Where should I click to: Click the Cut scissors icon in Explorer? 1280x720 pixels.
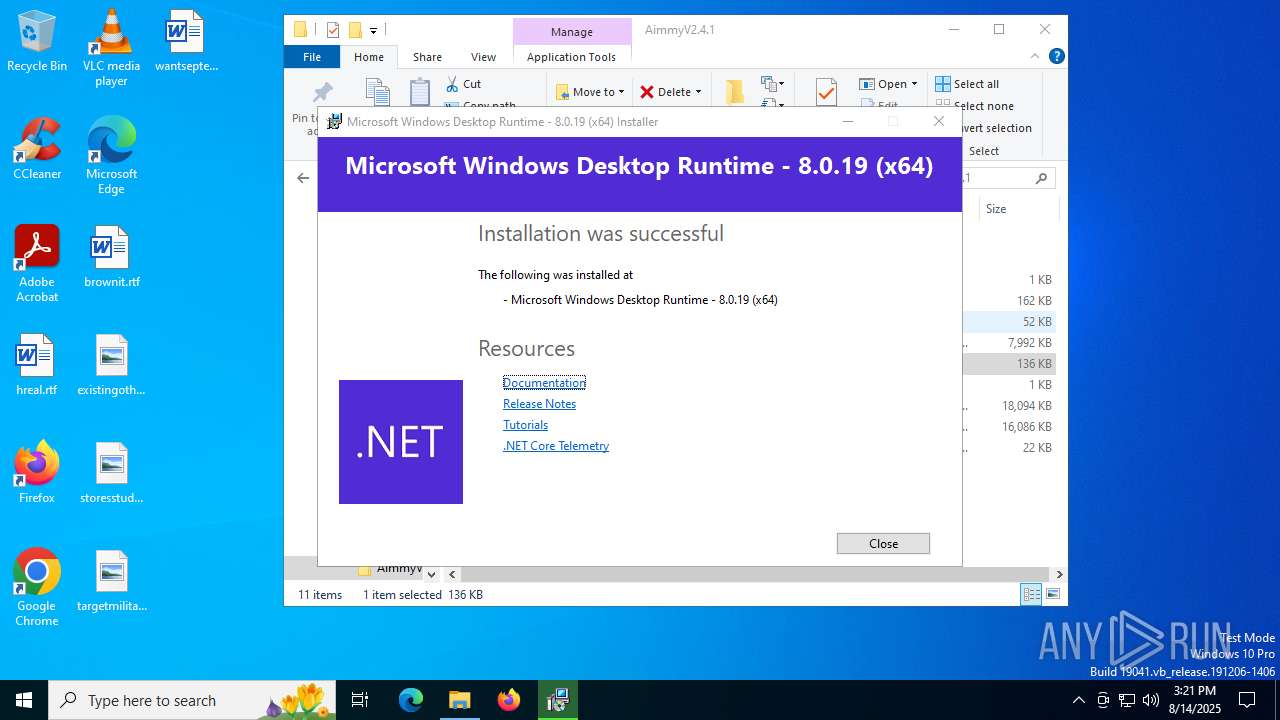(x=452, y=84)
